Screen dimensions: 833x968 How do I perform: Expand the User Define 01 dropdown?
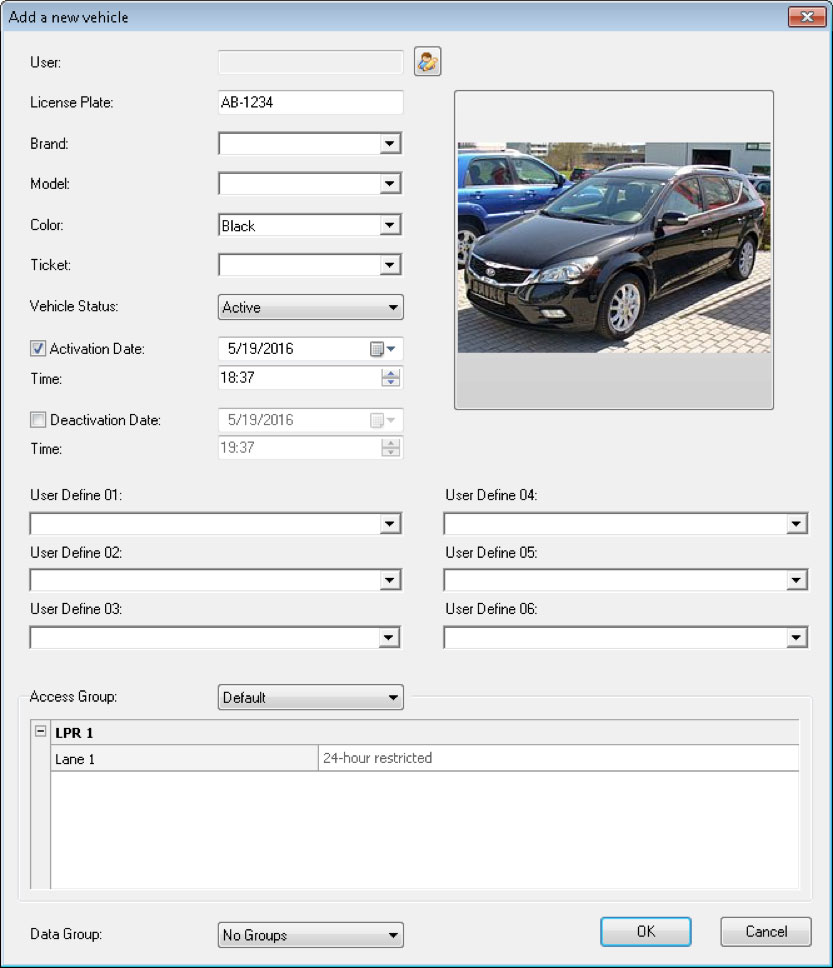(x=389, y=523)
